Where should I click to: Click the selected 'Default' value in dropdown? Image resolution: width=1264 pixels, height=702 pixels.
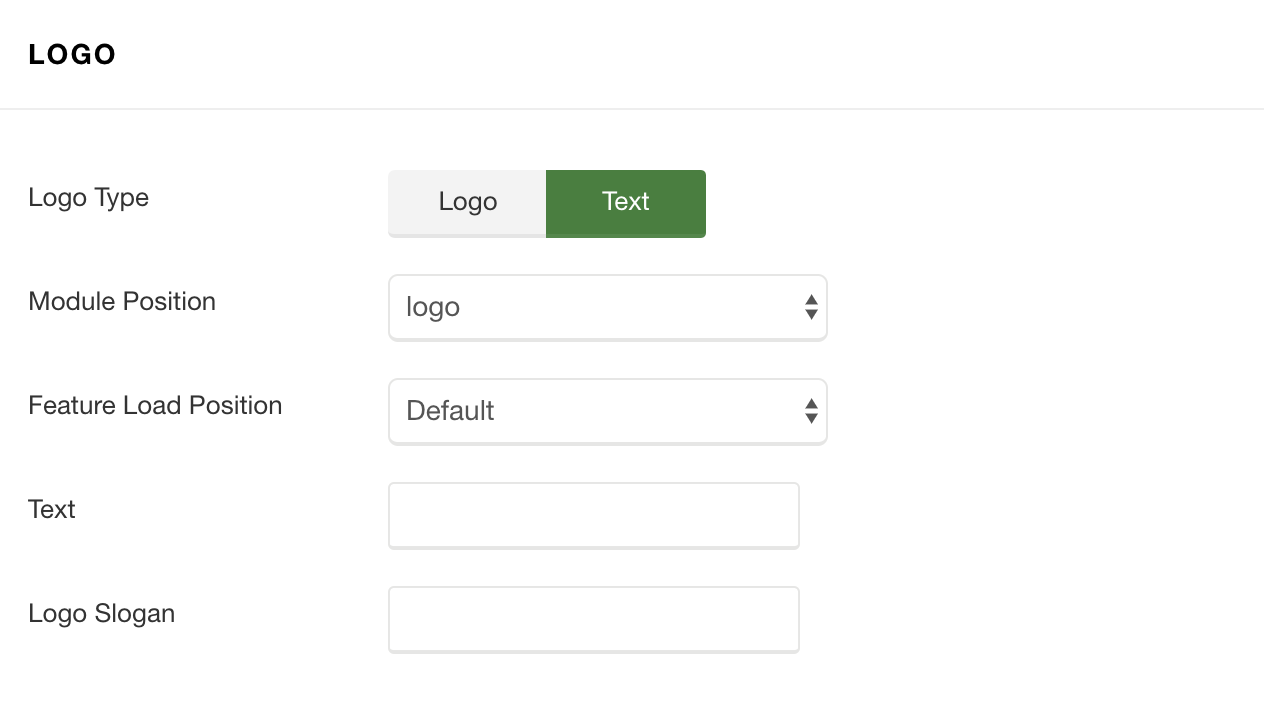coord(450,411)
